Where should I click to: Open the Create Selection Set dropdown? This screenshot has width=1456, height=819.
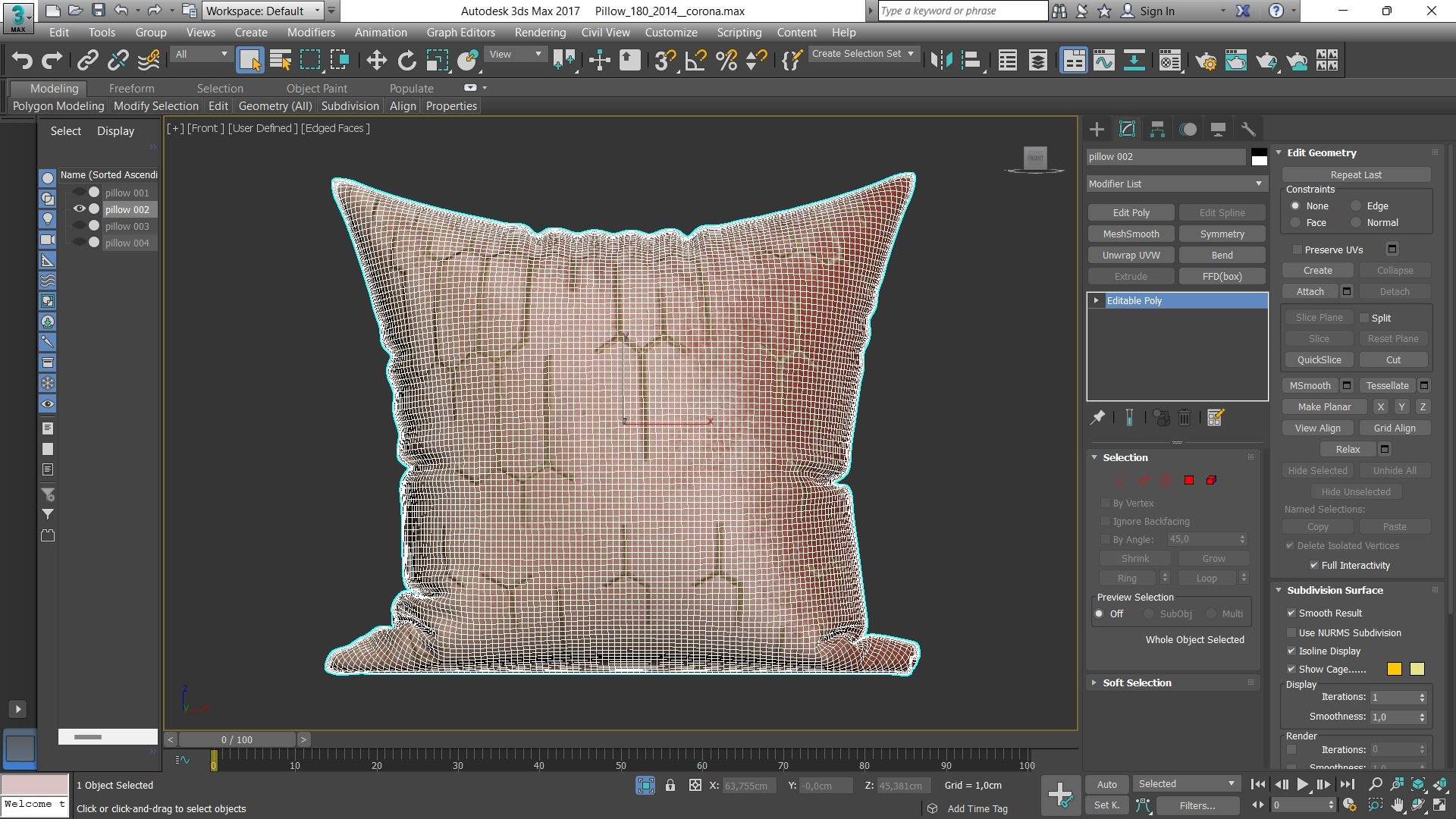[x=864, y=54]
